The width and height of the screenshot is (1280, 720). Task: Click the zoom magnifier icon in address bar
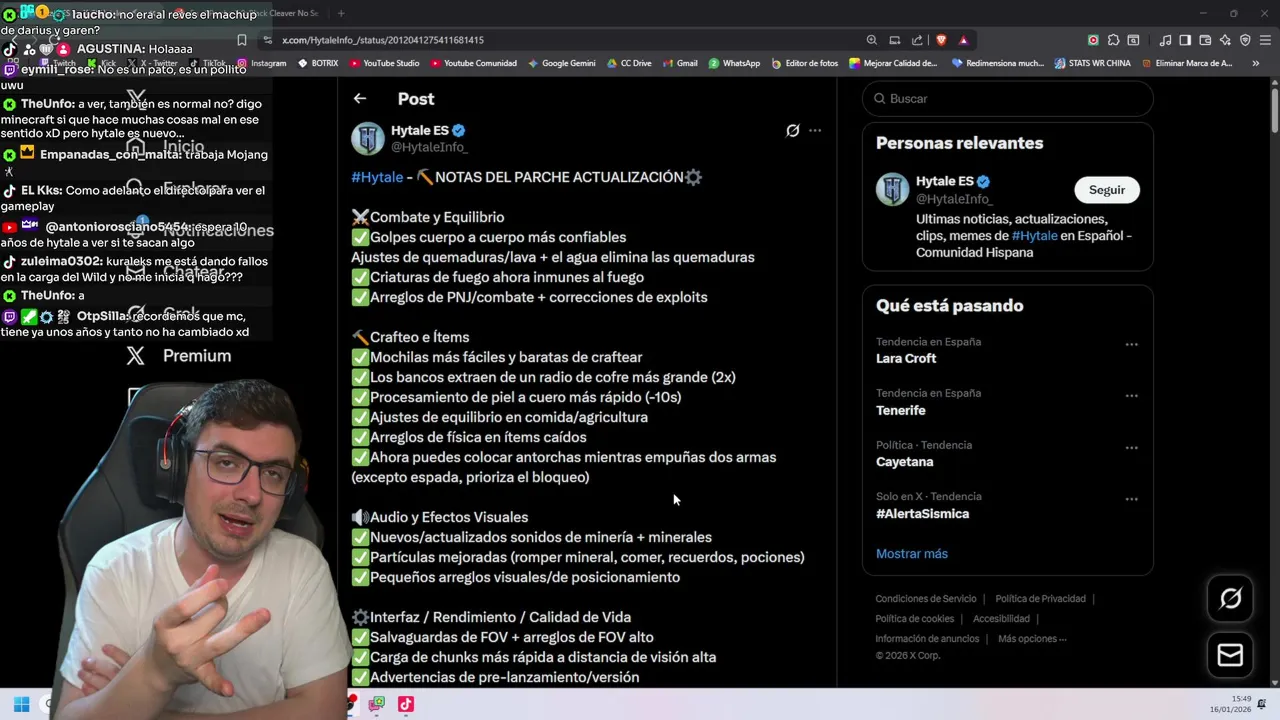click(x=872, y=40)
